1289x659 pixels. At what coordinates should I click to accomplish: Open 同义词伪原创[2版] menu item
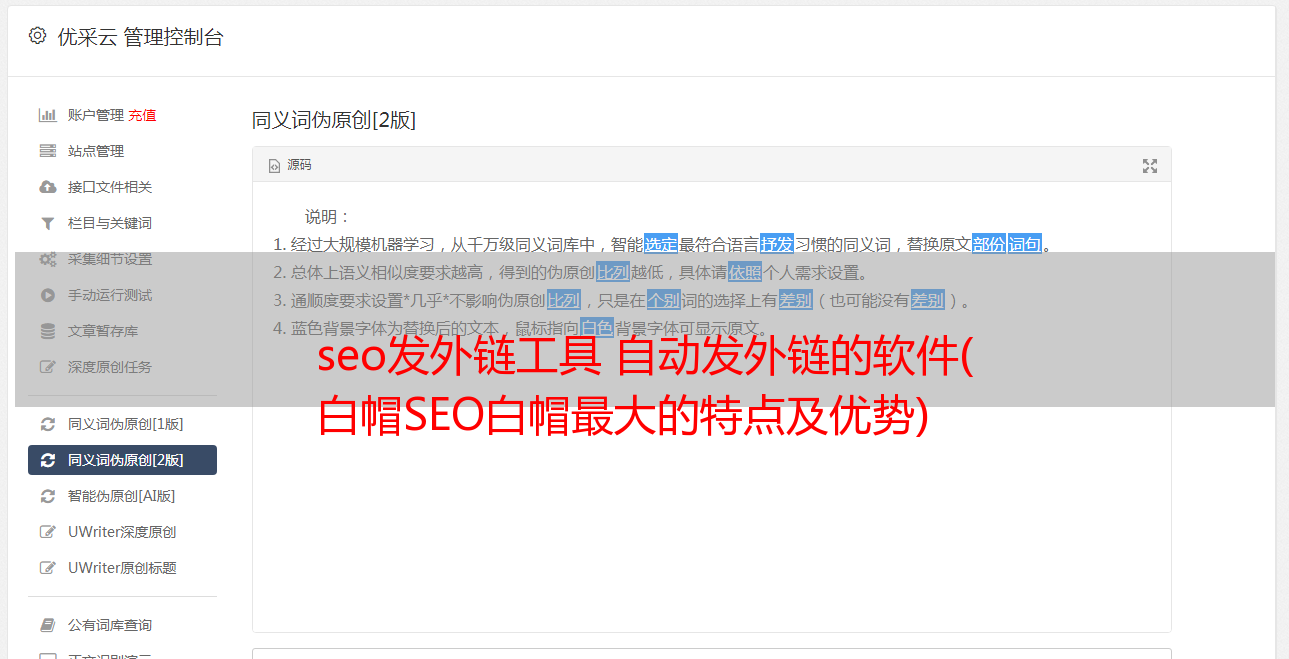[122, 460]
